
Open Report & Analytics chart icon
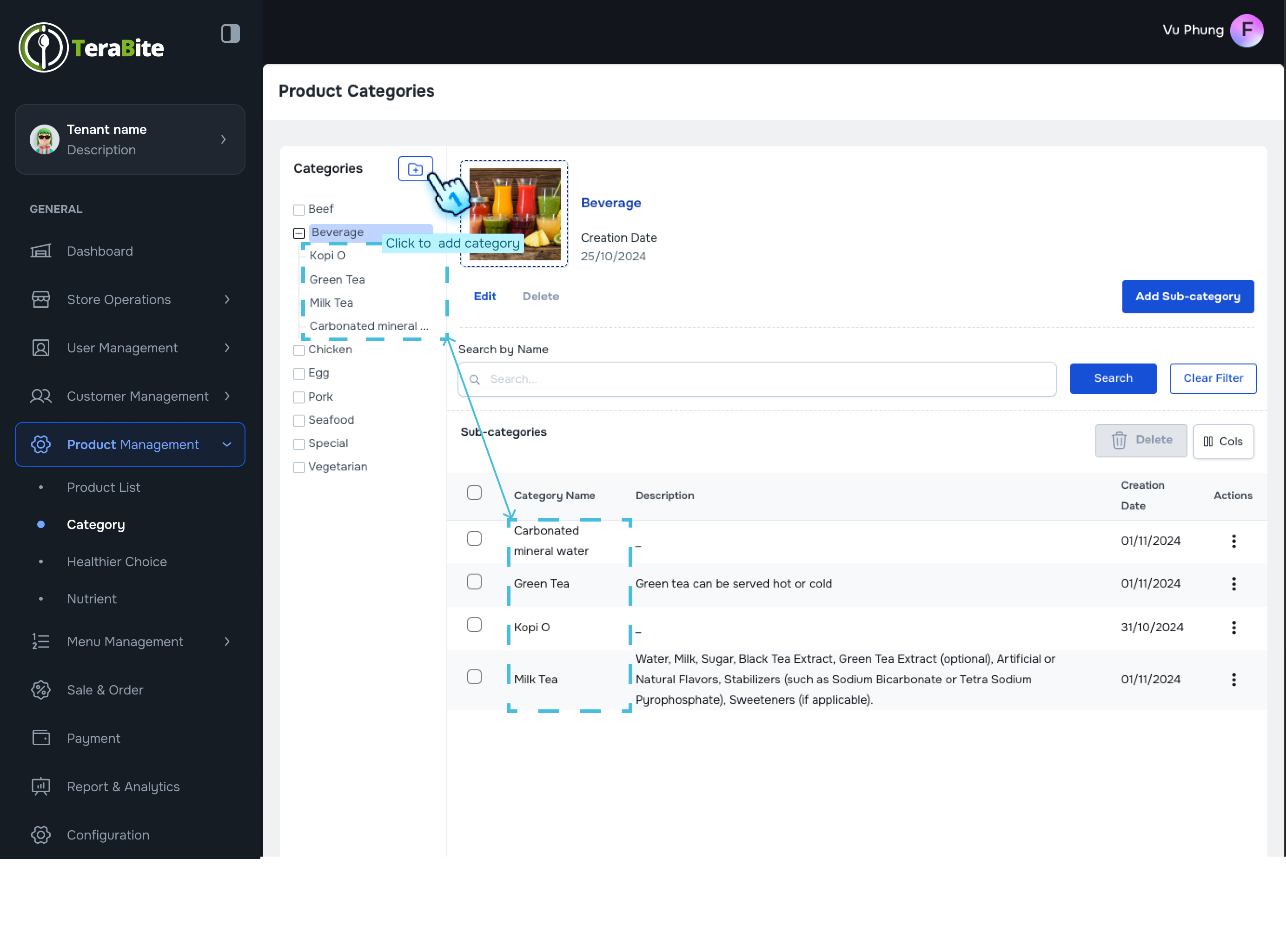pos(41,787)
